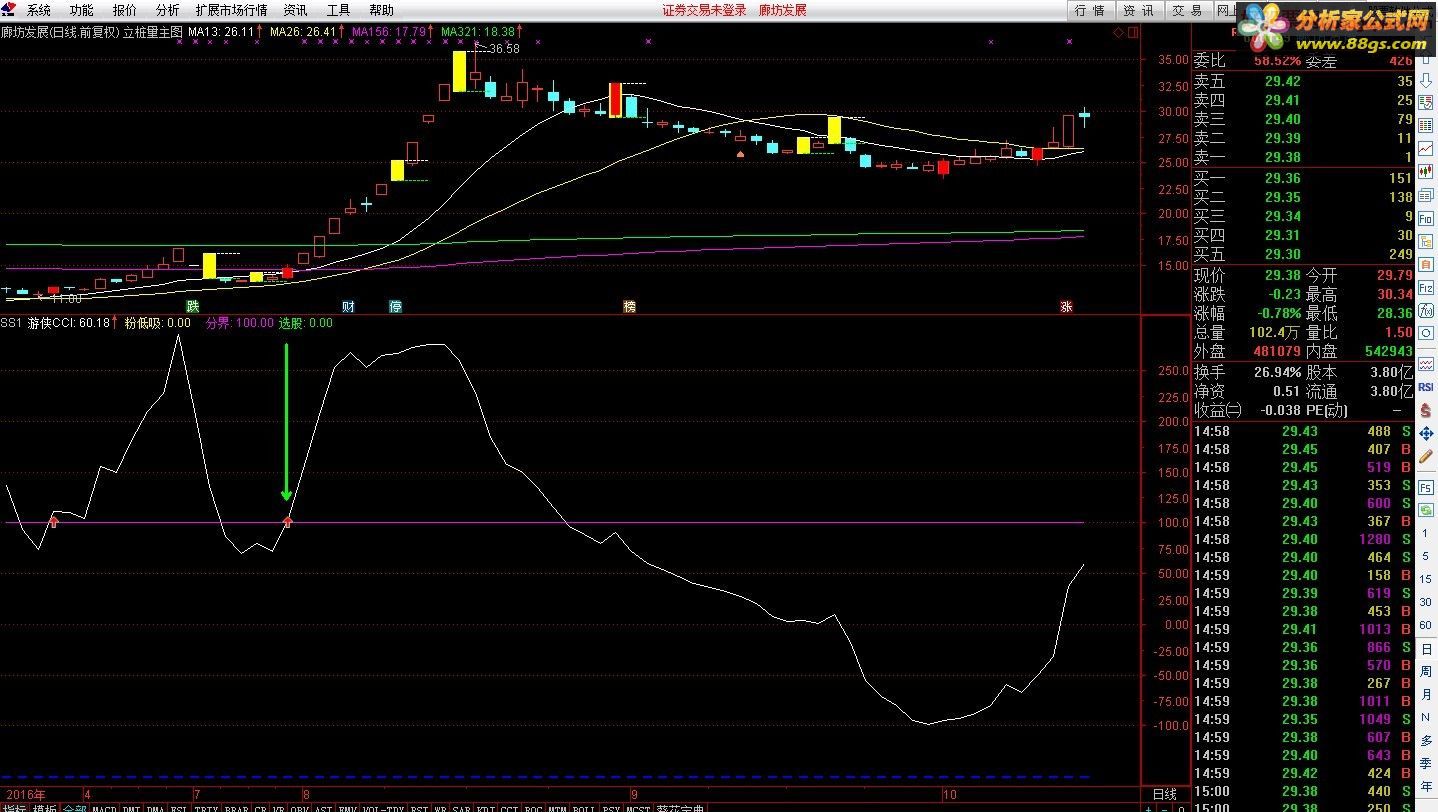Click the 现价 value 29.38
Screen dimensions: 1438x812
(x=1283, y=275)
